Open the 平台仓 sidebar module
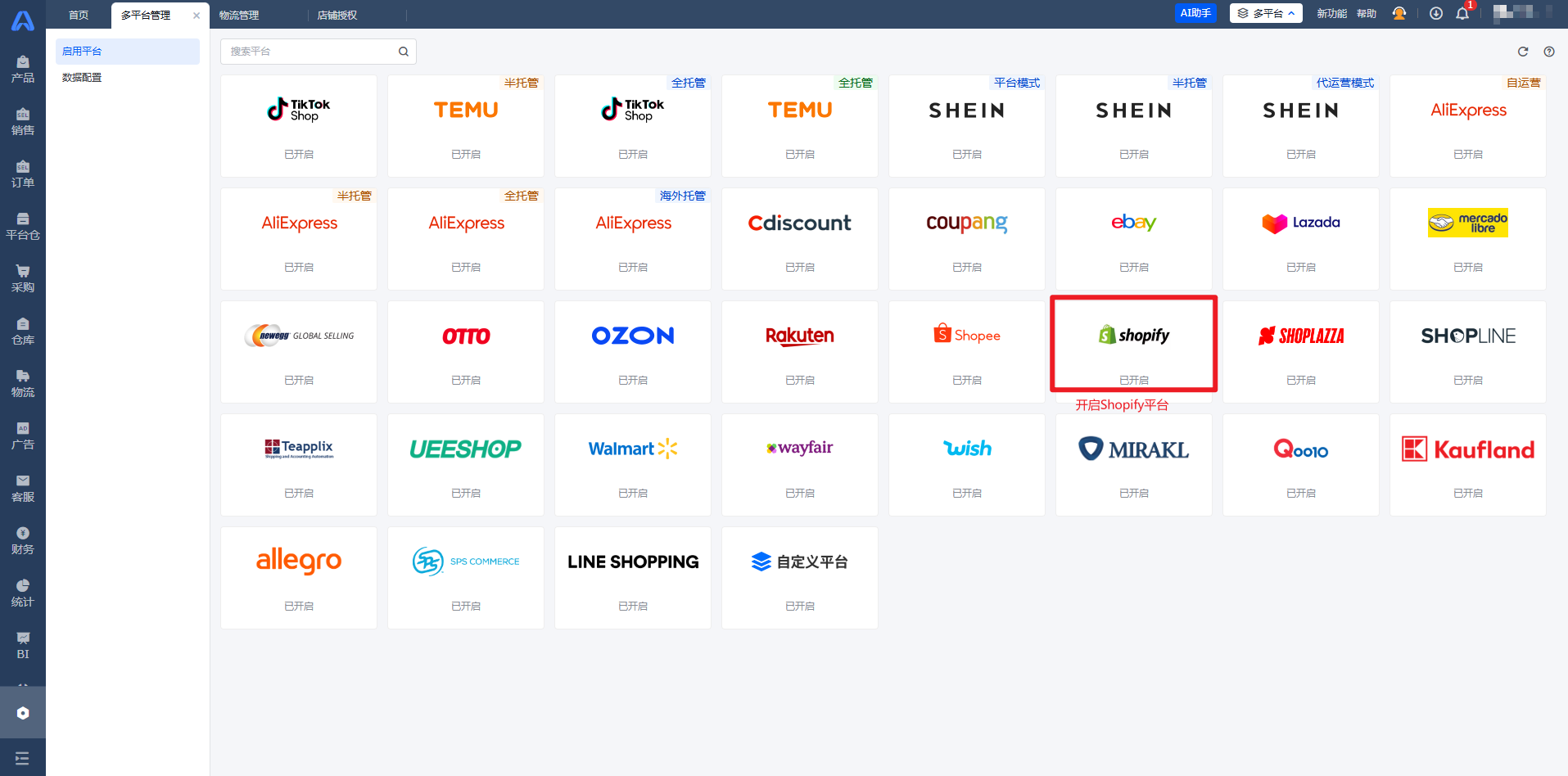Image resolution: width=1568 pixels, height=776 pixels. [23, 227]
